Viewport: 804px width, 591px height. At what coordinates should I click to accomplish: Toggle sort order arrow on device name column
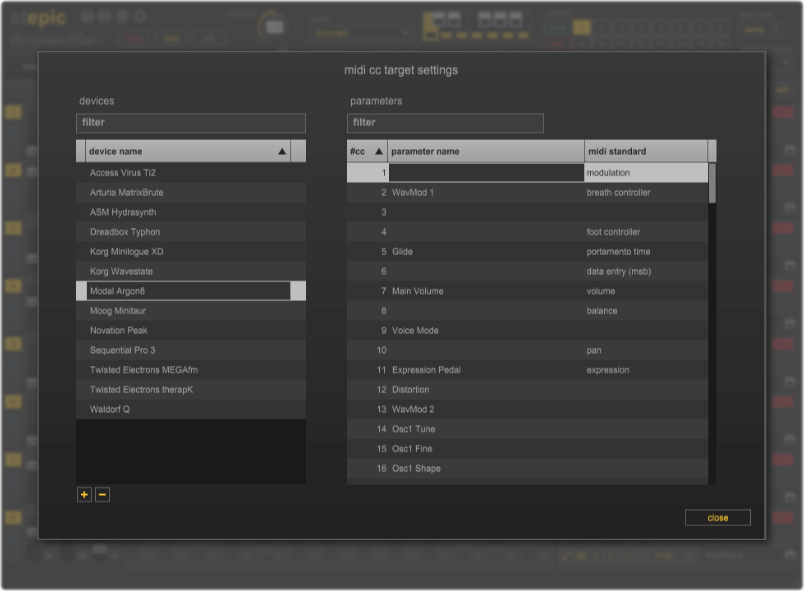pyautogui.click(x=282, y=151)
